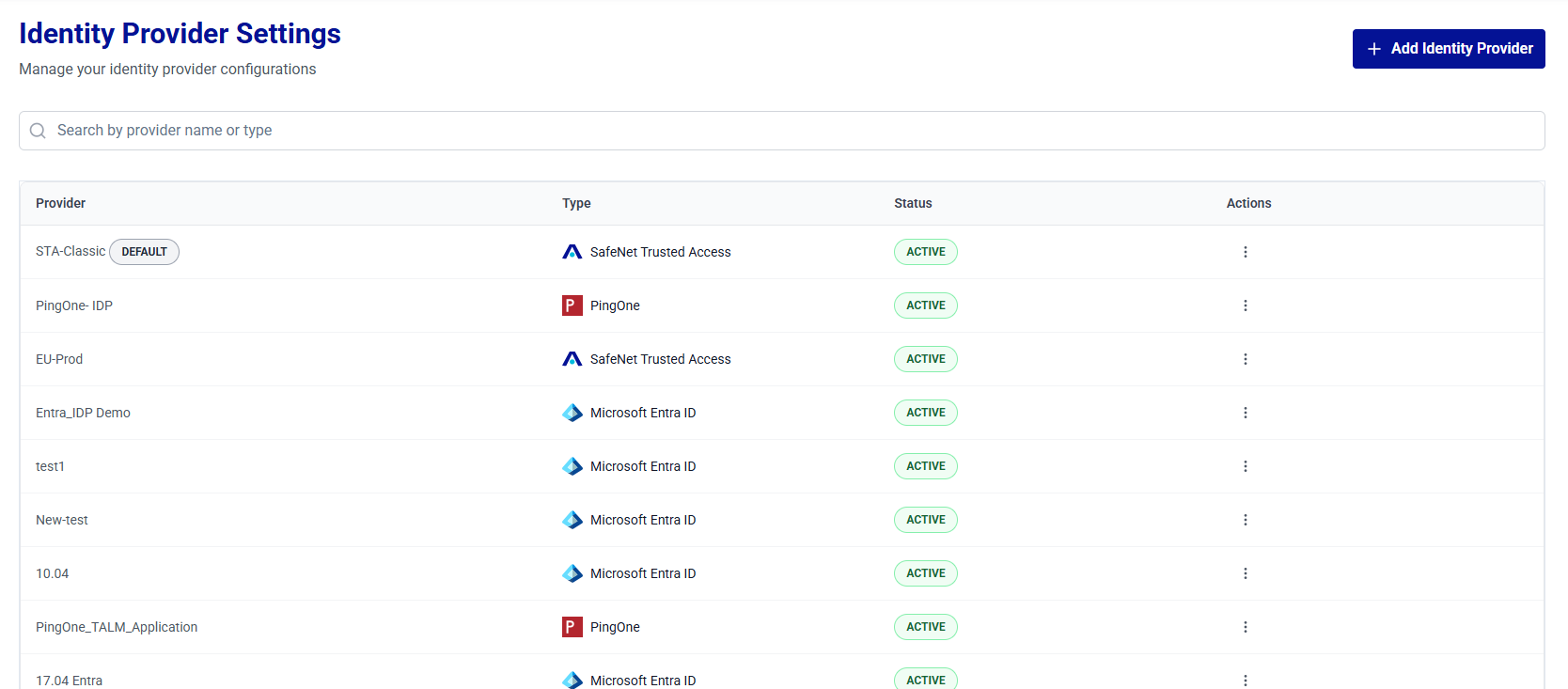Screen dimensions: 1568x689
Task: Click SafeNet logo icon in STA-Classic row
Action: [x=572, y=252]
